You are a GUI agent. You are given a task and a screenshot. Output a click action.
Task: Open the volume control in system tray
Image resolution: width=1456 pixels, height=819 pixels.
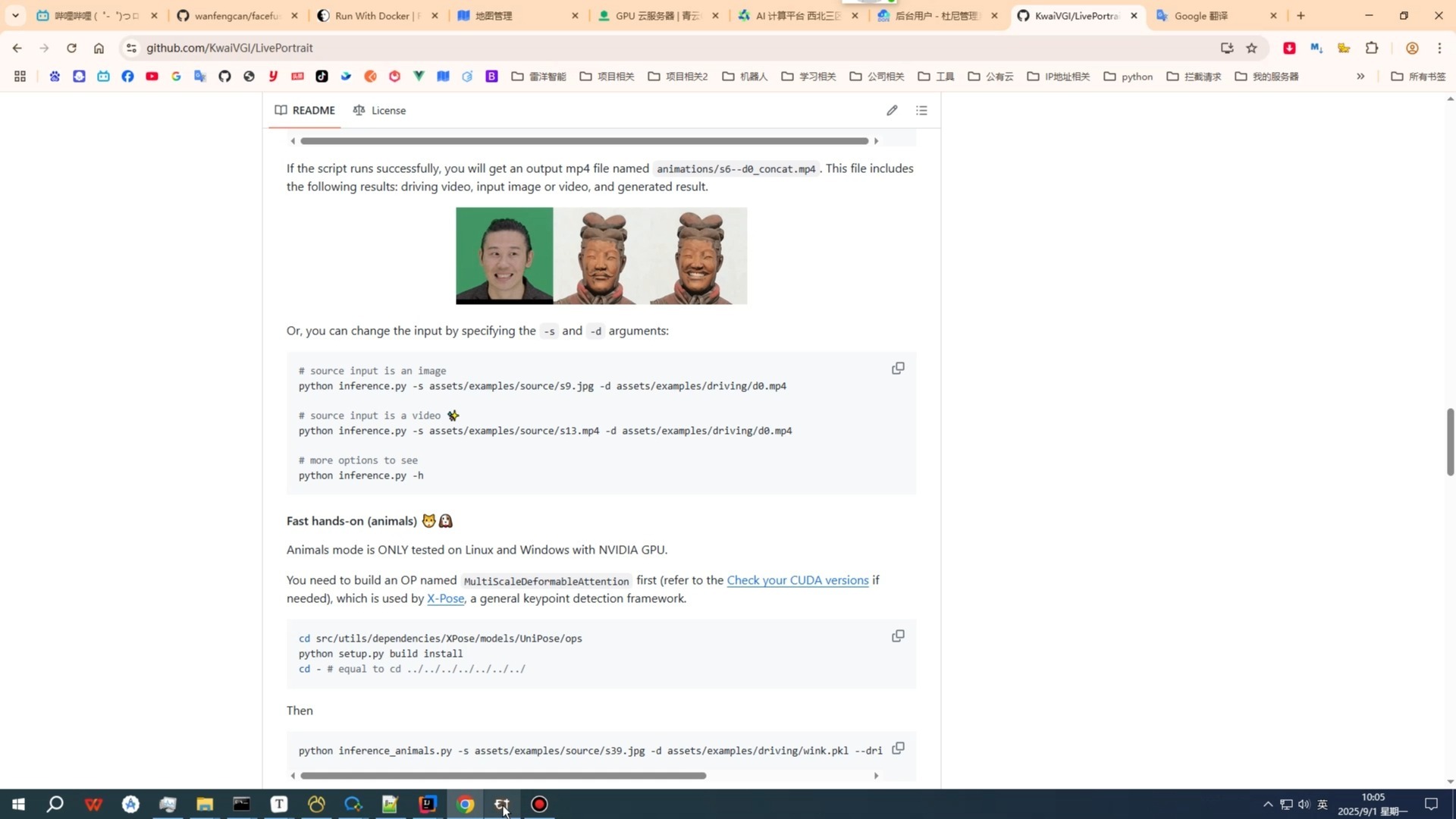(x=1304, y=804)
